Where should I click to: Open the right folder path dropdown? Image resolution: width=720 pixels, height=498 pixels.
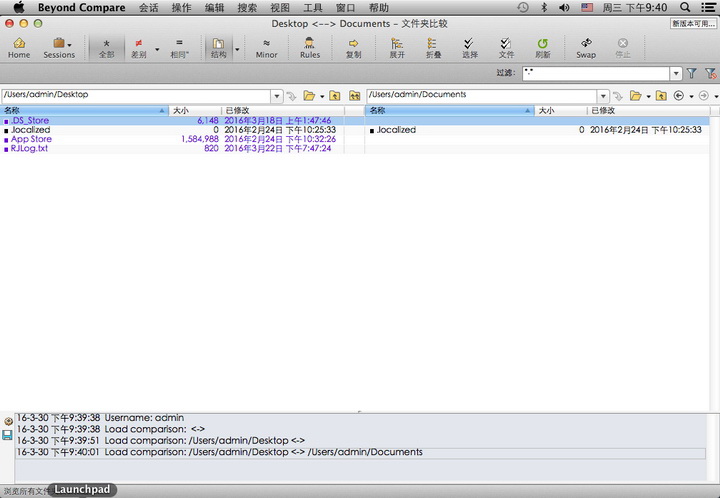tap(603, 96)
